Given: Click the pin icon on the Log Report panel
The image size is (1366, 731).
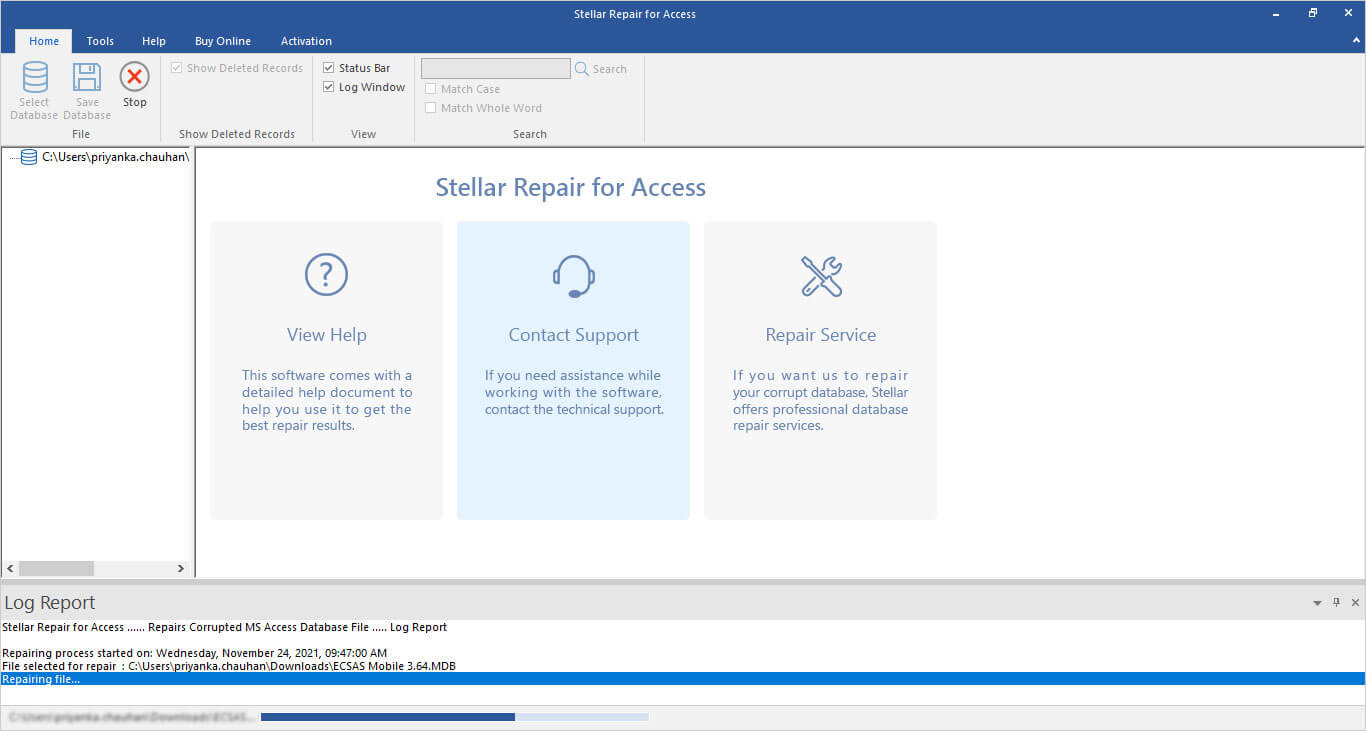Looking at the screenshot, I should 1336,602.
